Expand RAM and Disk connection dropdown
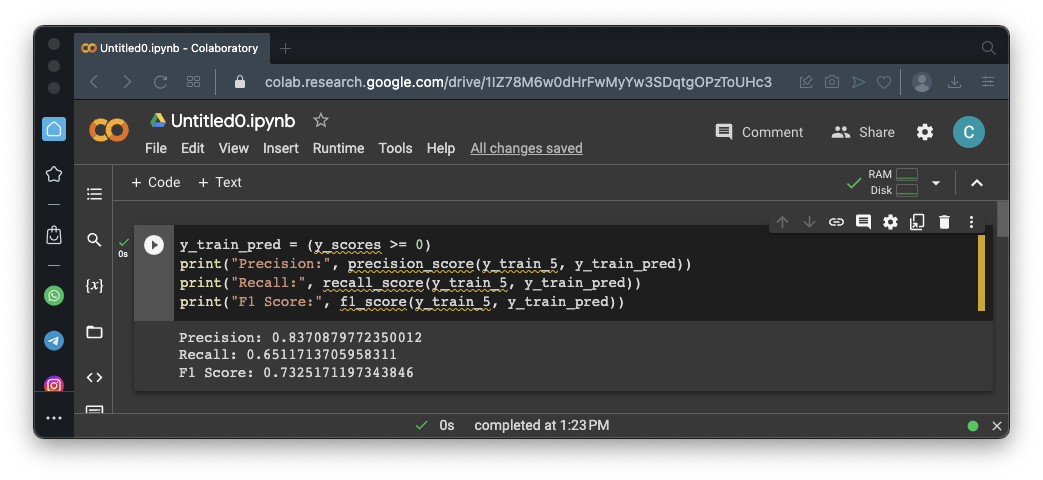The image size is (1043, 480). click(936, 183)
